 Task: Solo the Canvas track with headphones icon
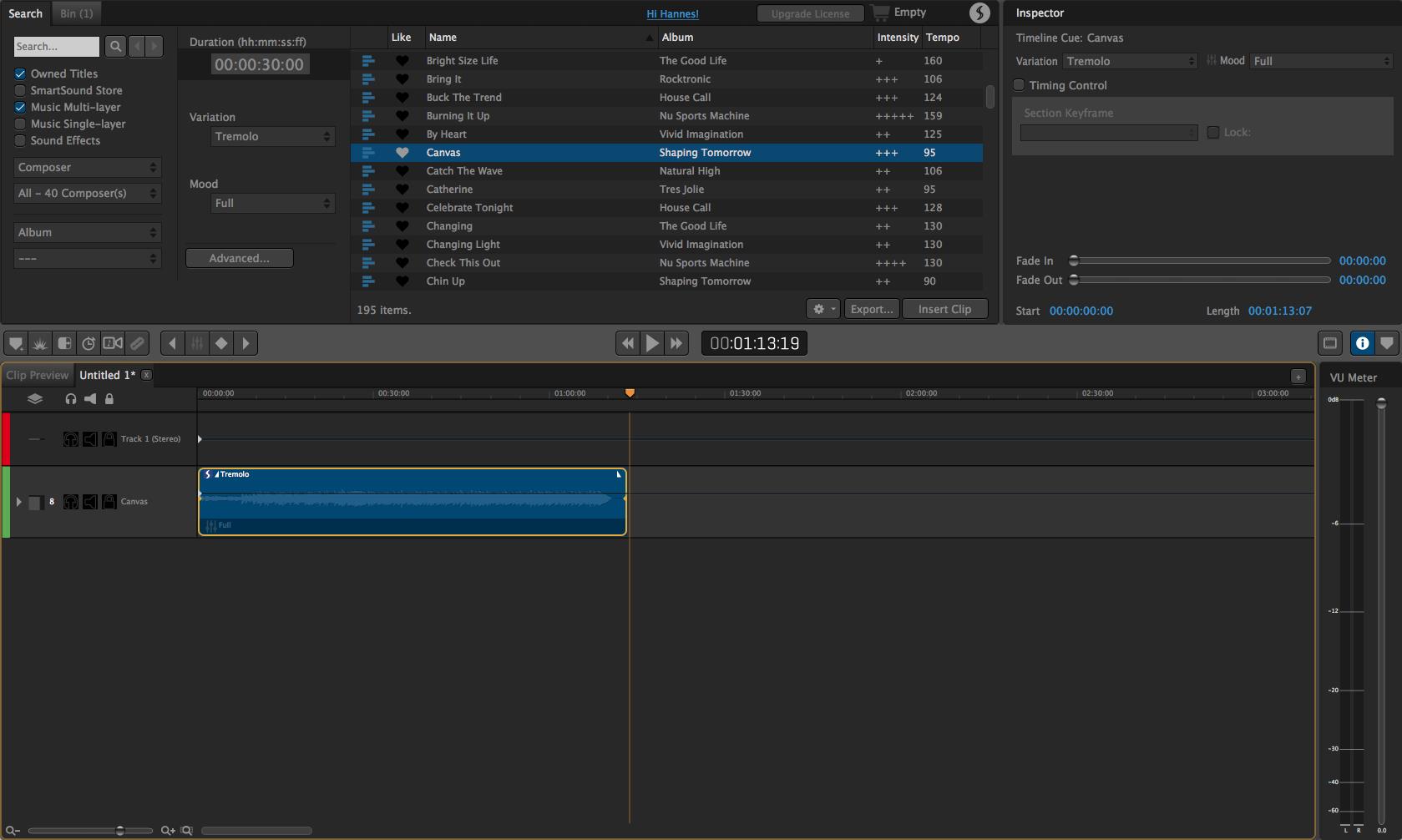pyautogui.click(x=71, y=502)
